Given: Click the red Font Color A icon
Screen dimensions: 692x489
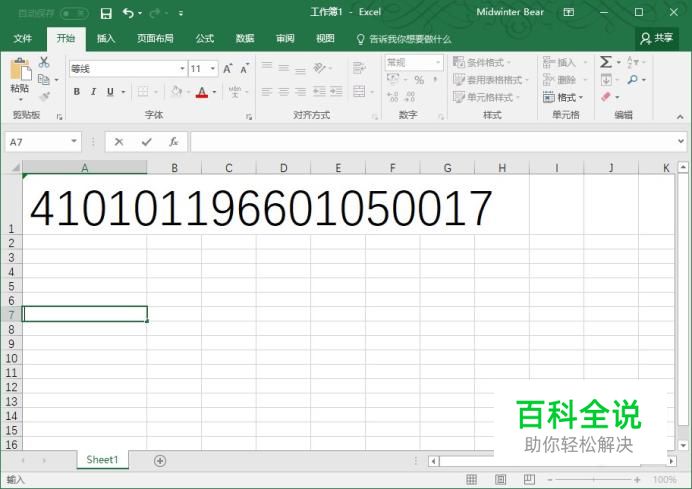Looking at the screenshot, I should (202, 92).
